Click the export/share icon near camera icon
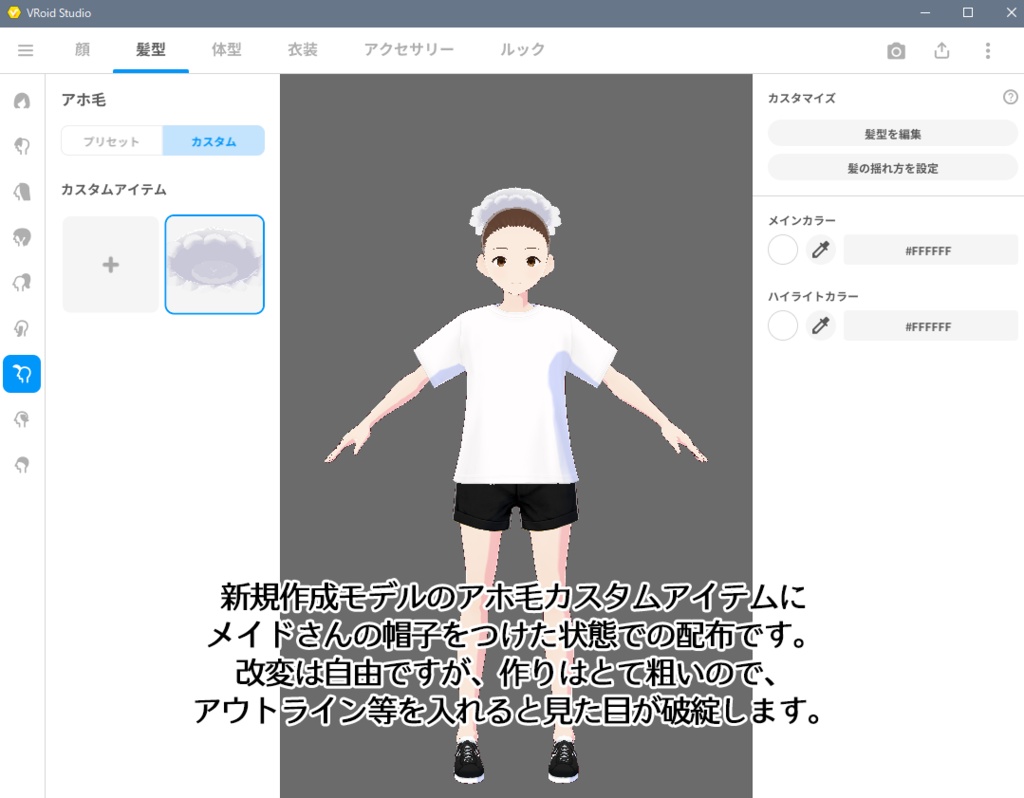 click(942, 50)
